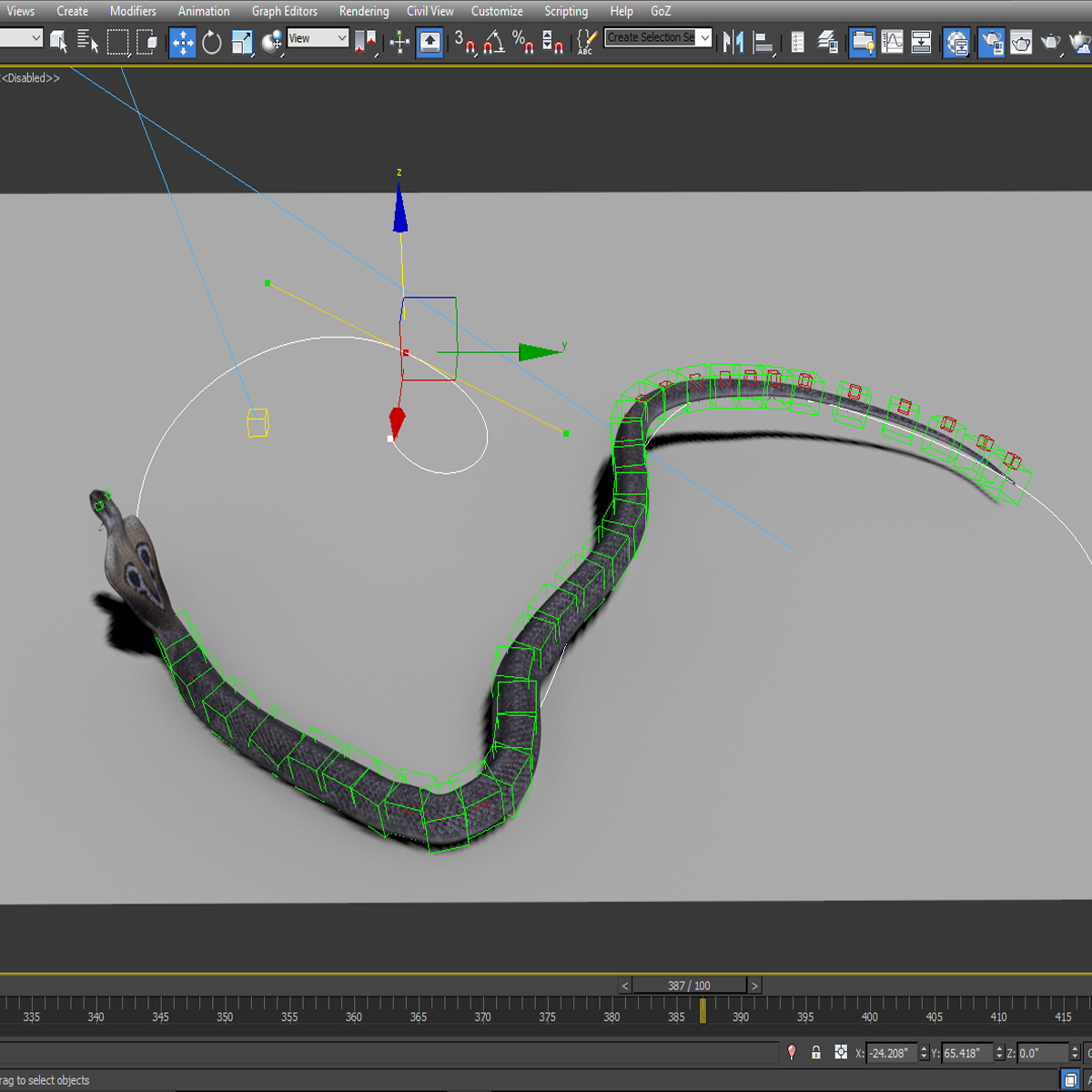This screenshot has height=1092, width=1092.
Task: Open the Animation menu
Action: pyautogui.click(x=203, y=11)
